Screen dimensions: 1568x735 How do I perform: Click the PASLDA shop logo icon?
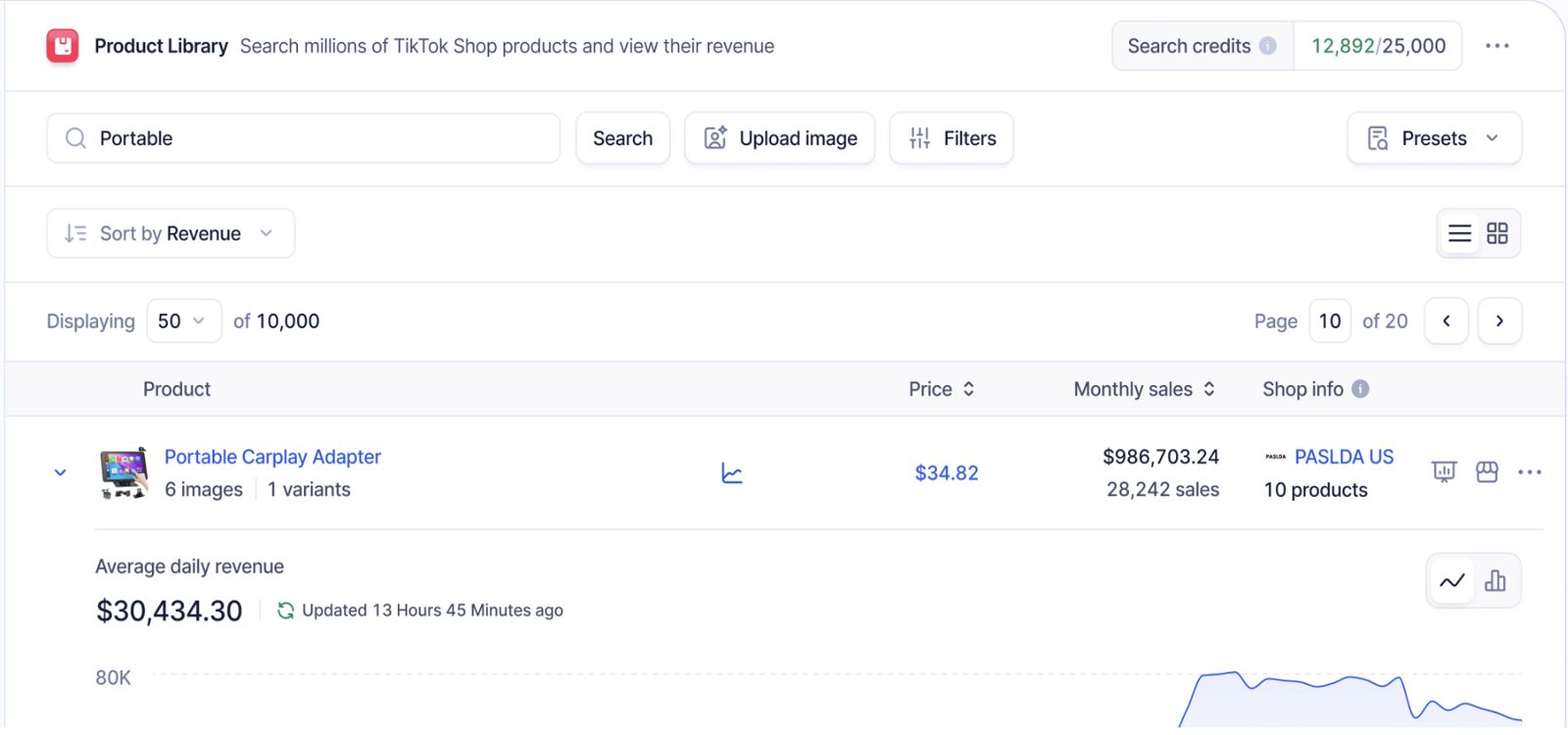1275,457
